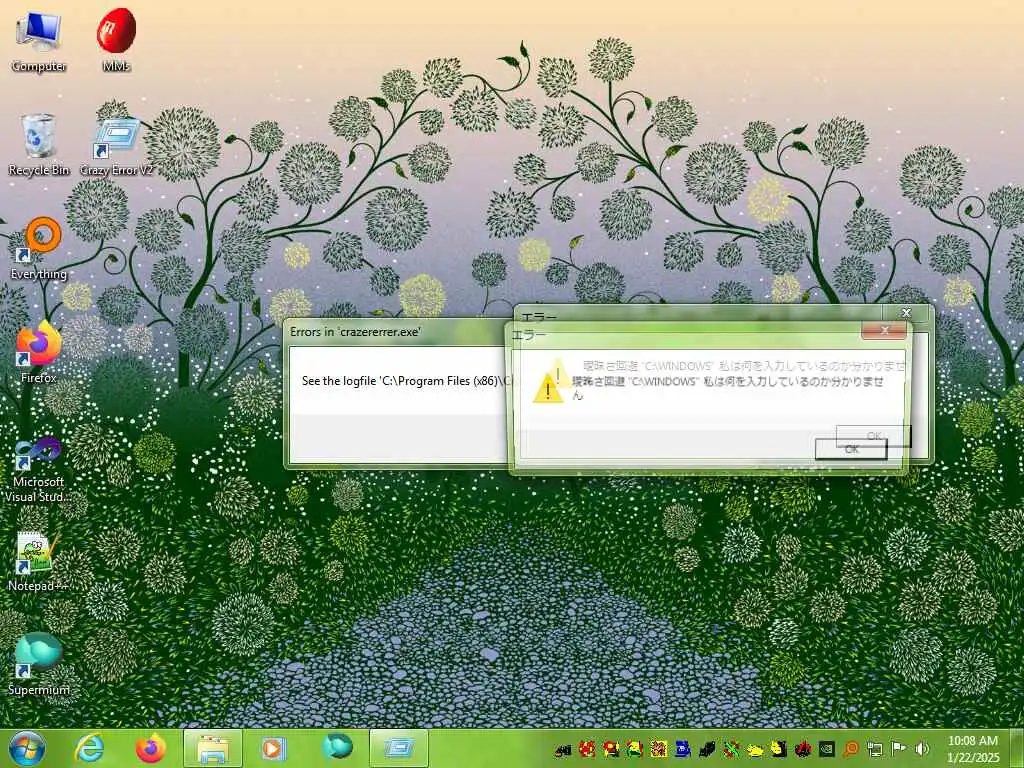
Task: Click the warning icon in the front エラー dialog
Action: [x=547, y=390]
